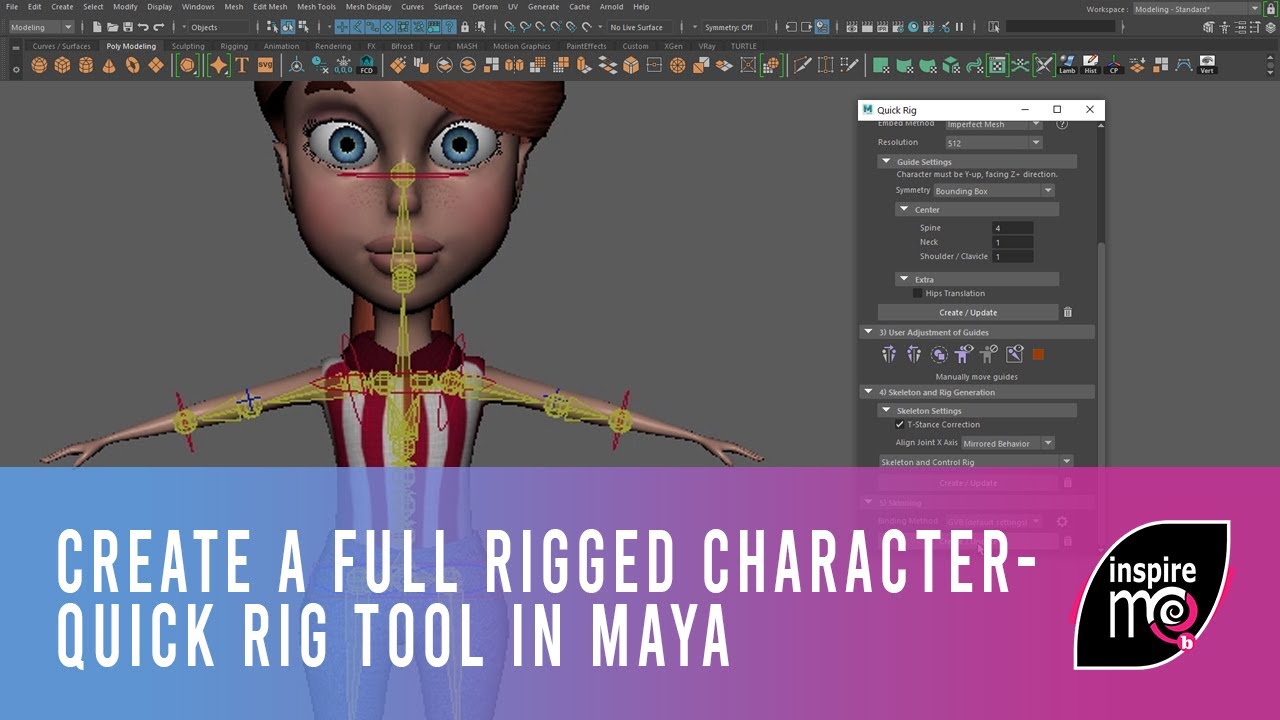Viewport: 1280px width, 720px height.
Task: Click the orange color swatch in Quick Rig
Action: point(1038,354)
